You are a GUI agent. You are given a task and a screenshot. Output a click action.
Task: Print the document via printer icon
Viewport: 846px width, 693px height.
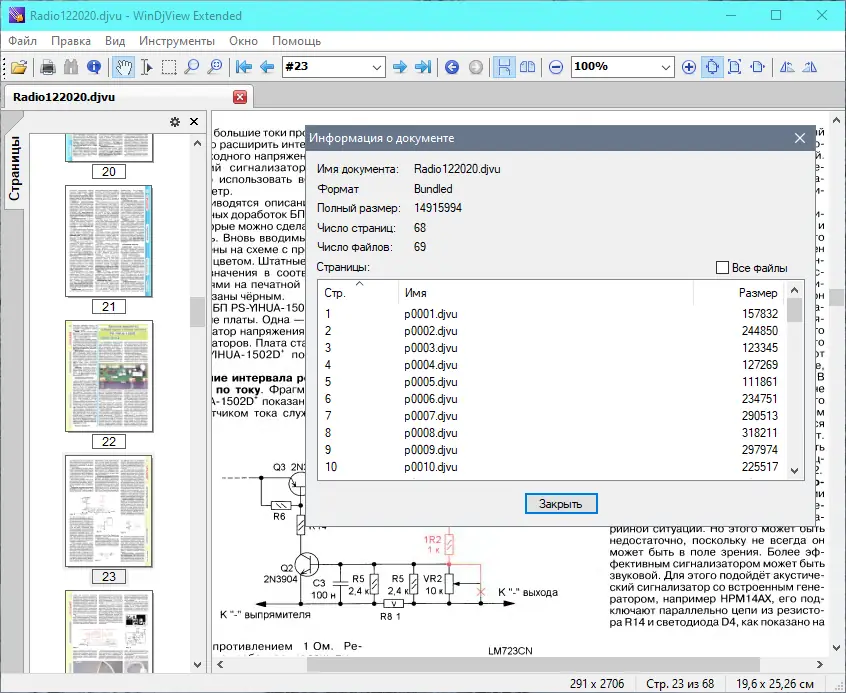click(x=48, y=67)
